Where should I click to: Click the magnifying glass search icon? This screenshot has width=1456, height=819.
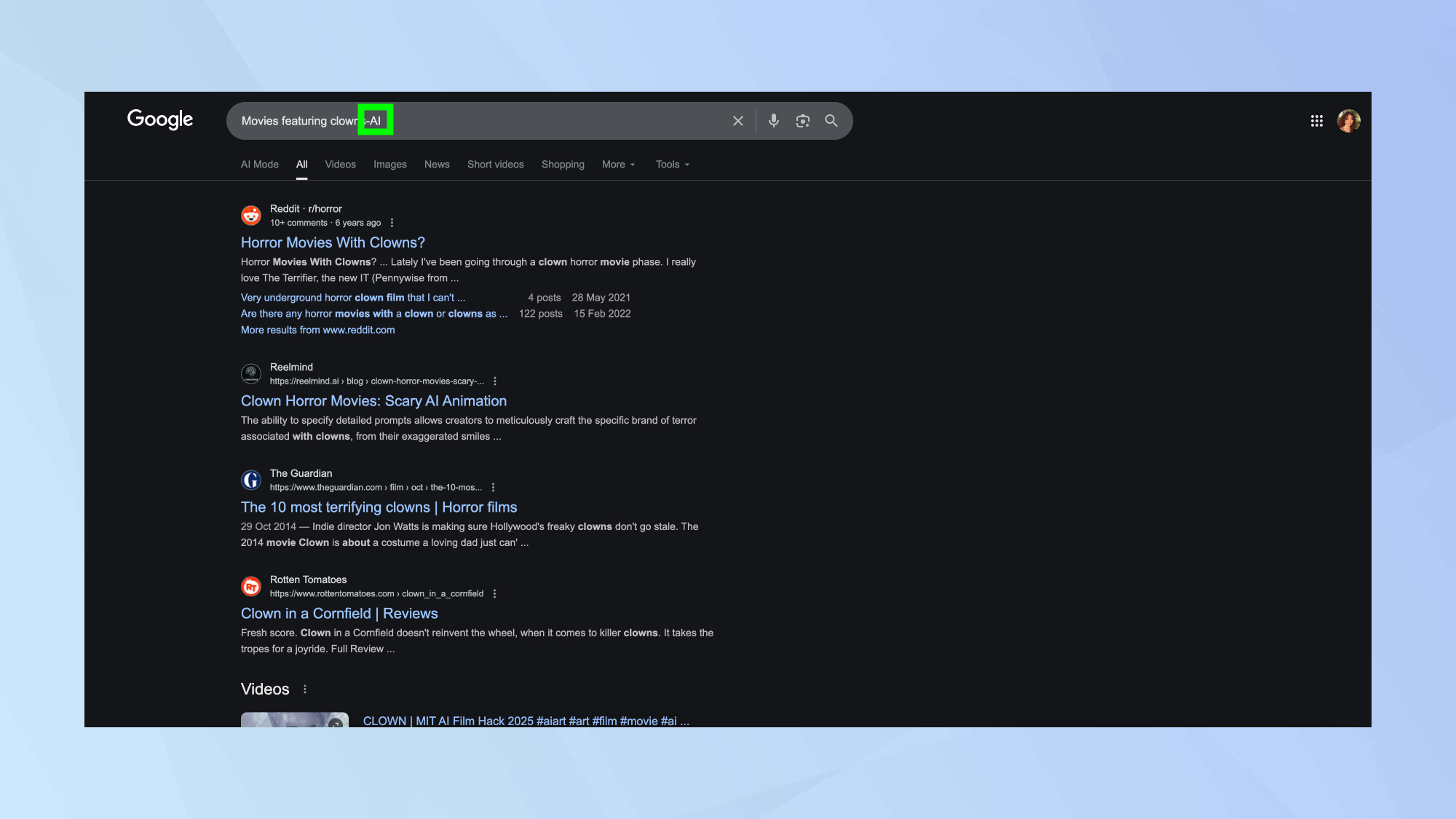coord(831,121)
